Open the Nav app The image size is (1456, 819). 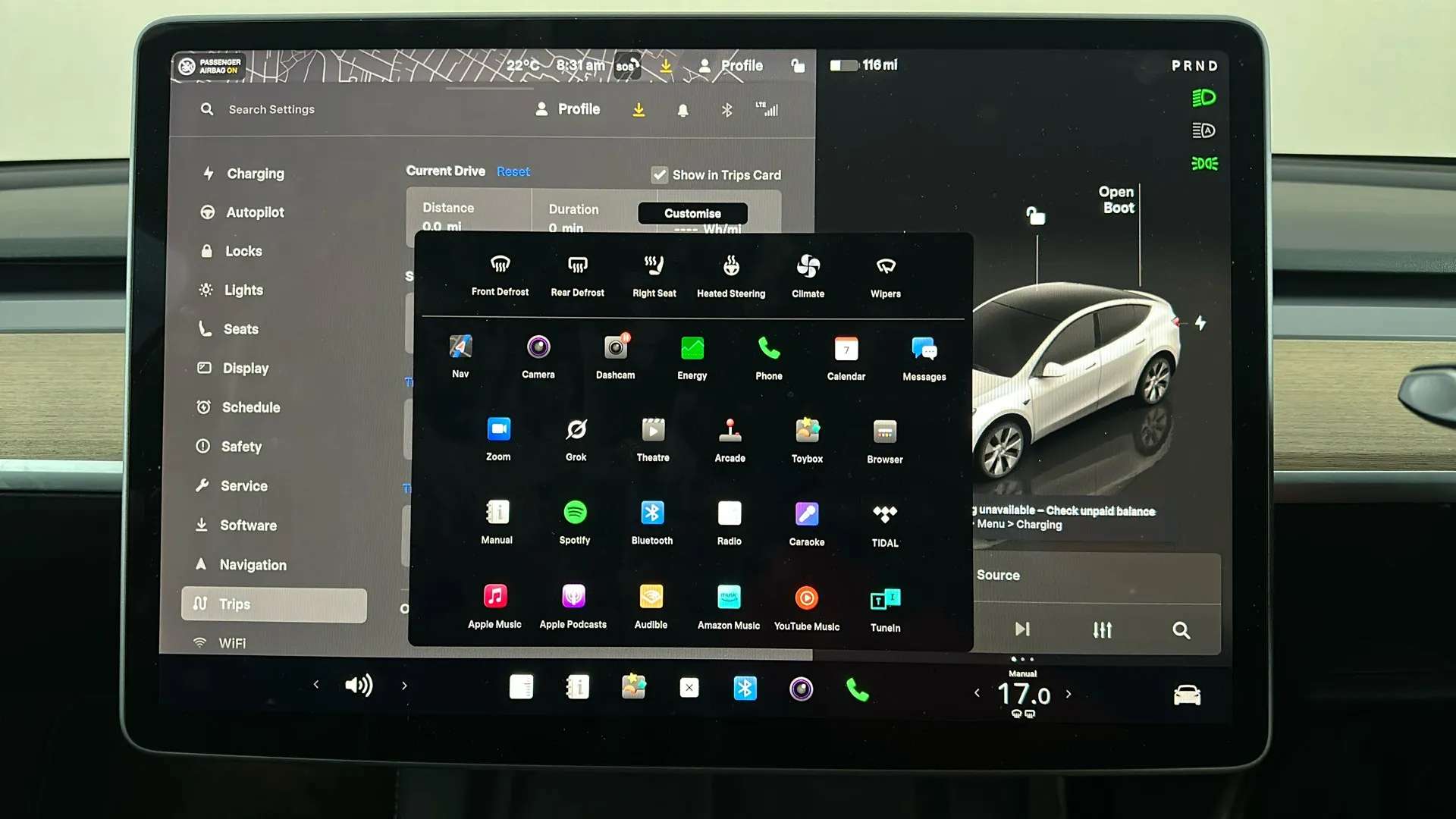point(460,356)
